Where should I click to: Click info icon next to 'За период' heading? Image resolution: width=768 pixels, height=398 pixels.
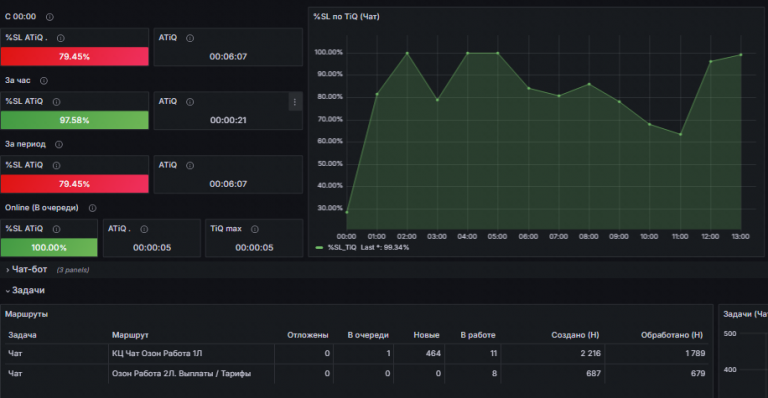point(59,144)
